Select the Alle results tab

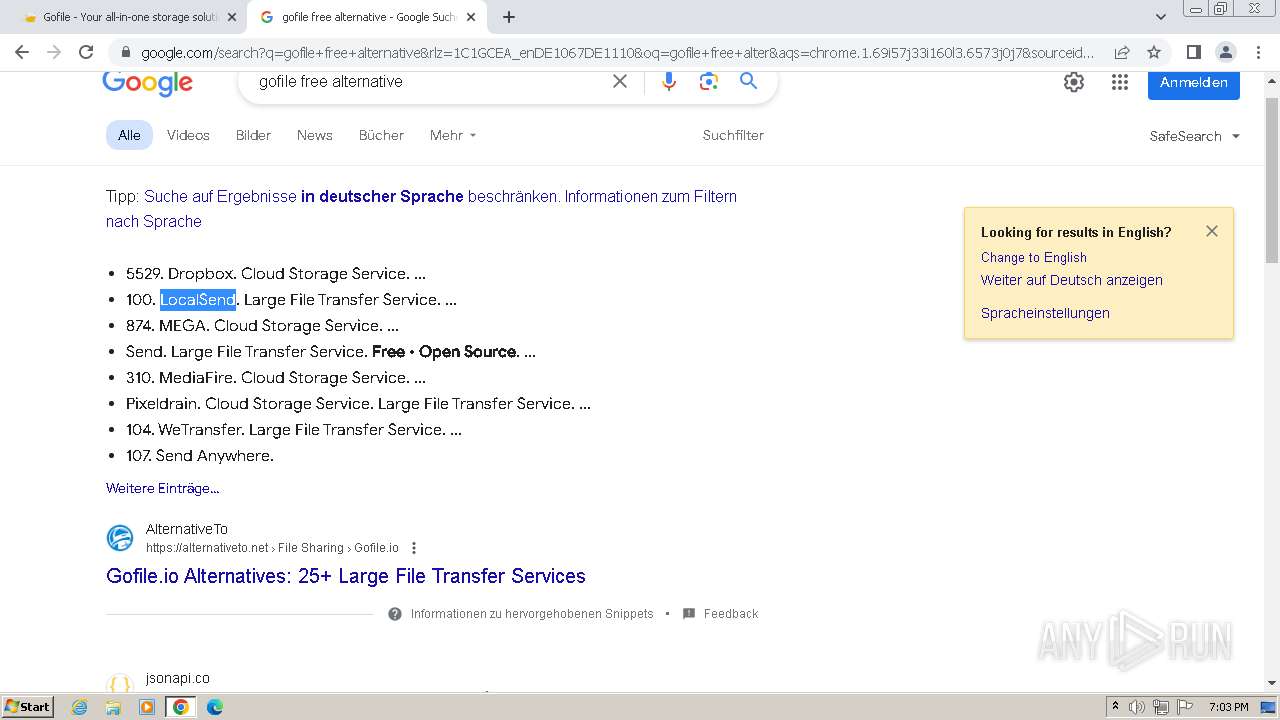click(129, 135)
